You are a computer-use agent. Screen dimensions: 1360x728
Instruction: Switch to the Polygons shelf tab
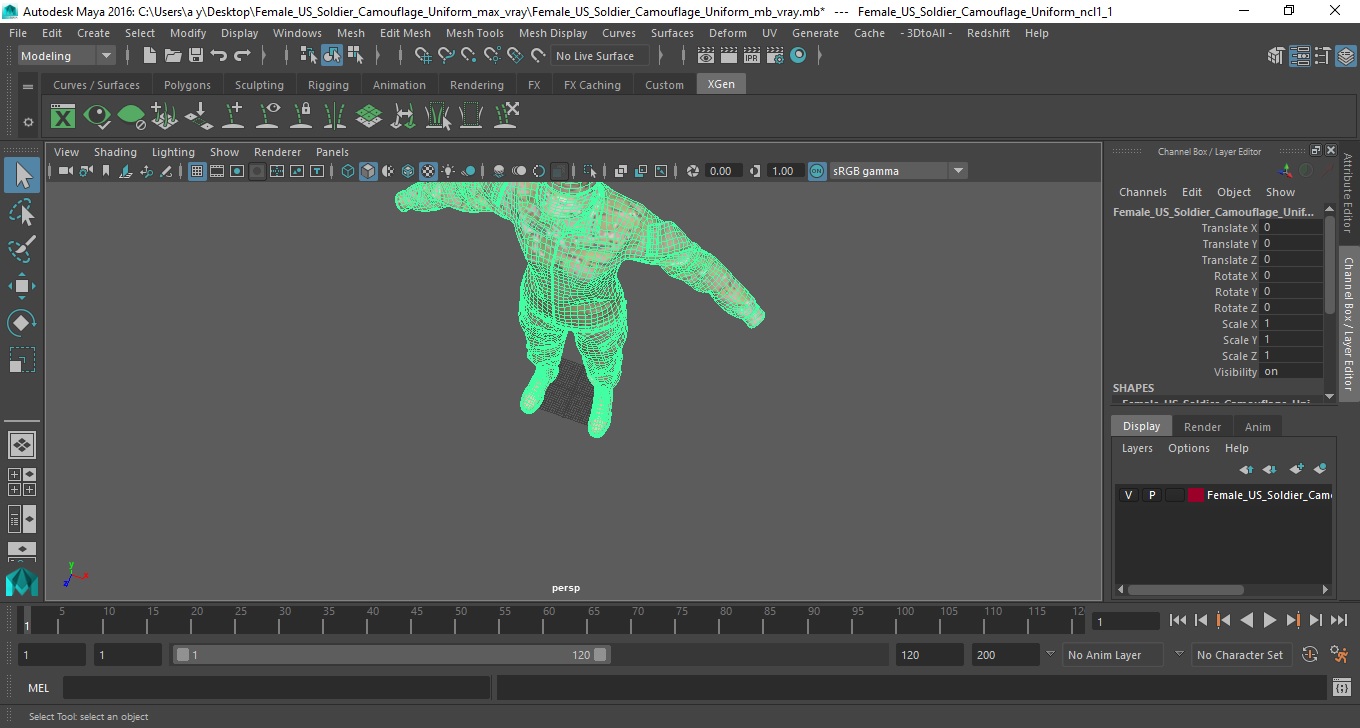click(188, 85)
